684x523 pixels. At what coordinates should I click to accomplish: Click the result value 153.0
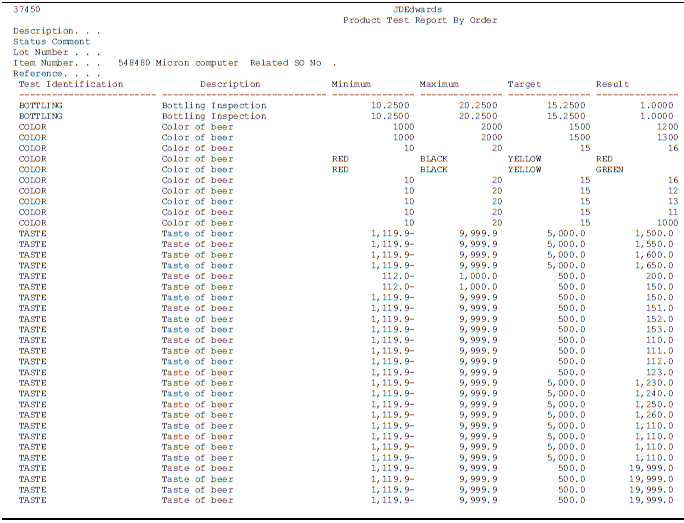pos(660,330)
